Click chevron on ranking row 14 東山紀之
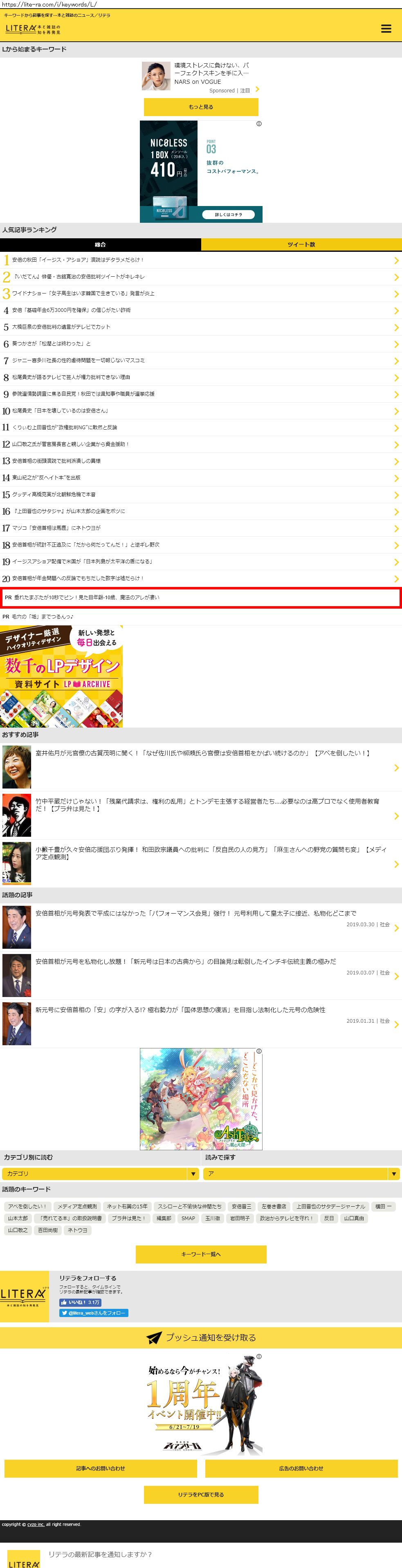This screenshot has height=1568, width=402. click(397, 478)
